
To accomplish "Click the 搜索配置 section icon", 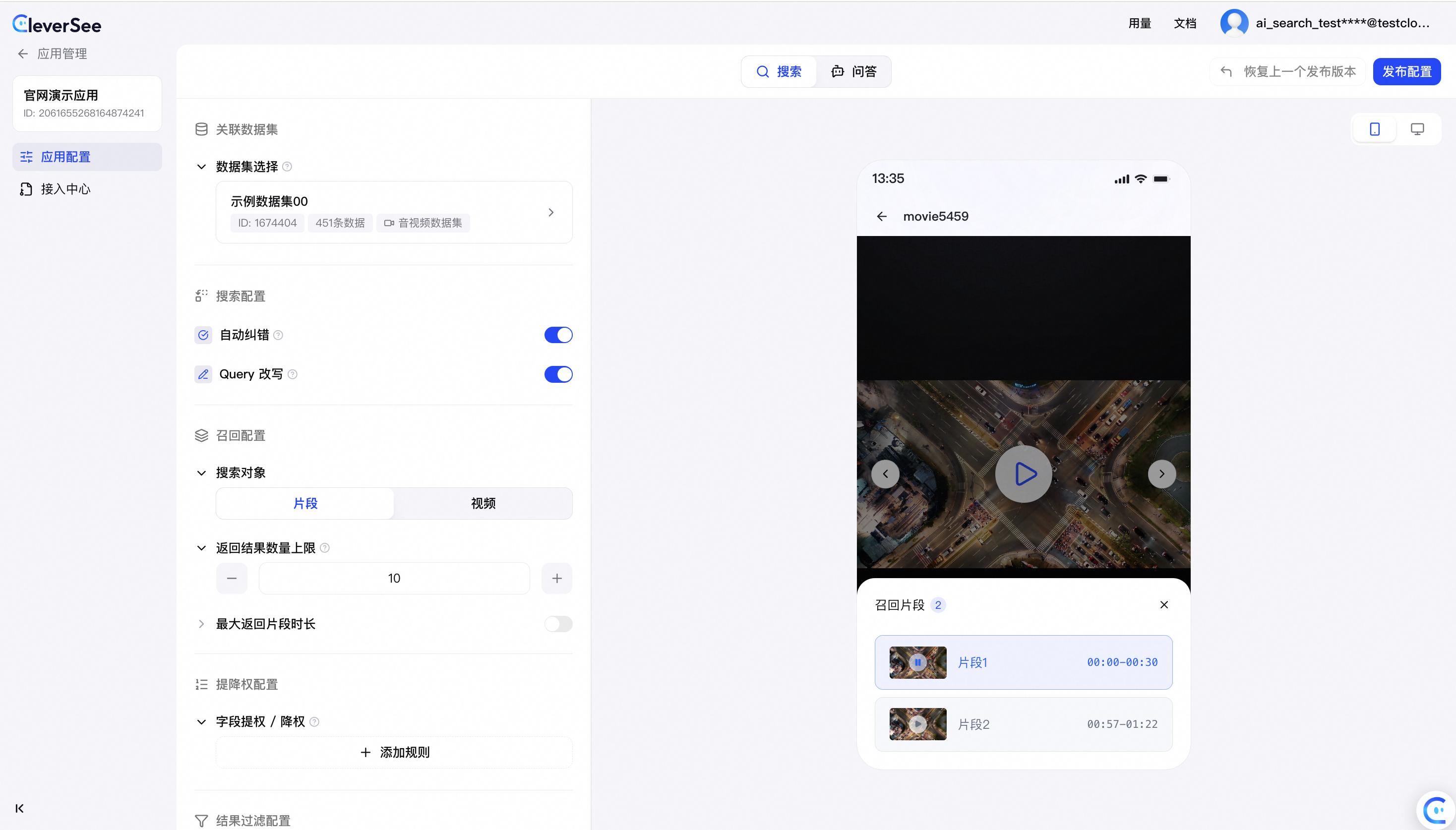I will point(201,296).
